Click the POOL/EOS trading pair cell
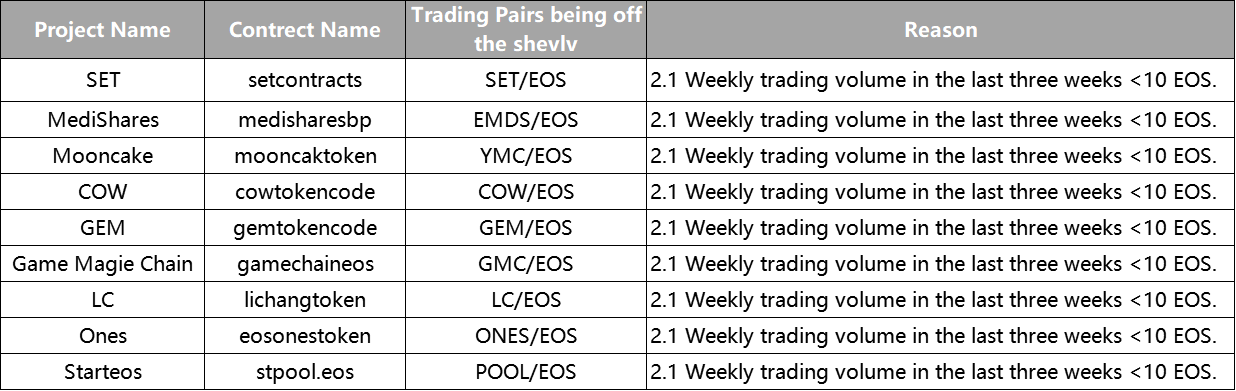 [x=525, y=371]
